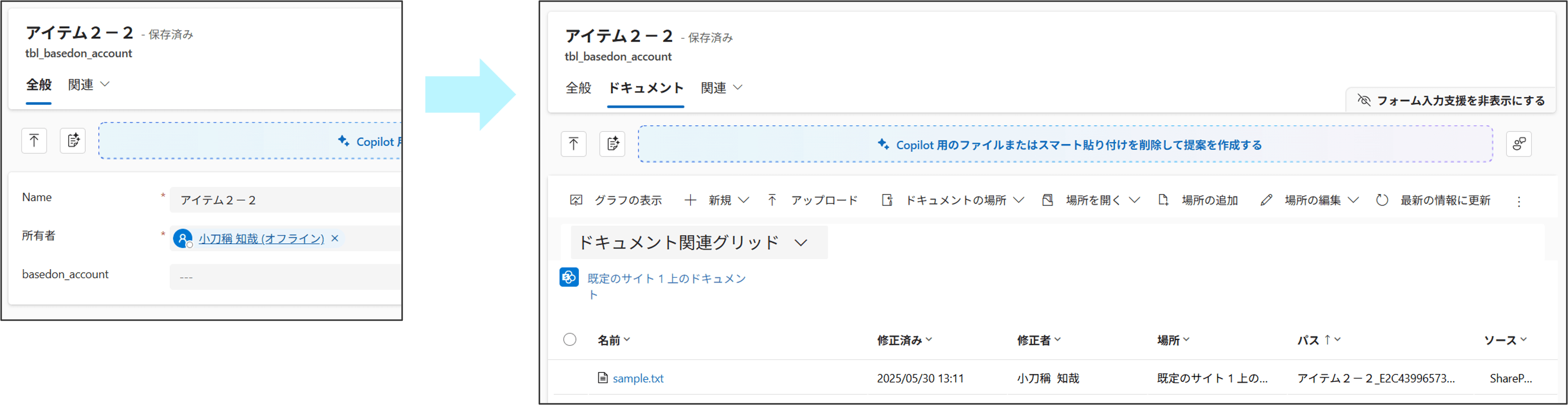The height and width of the screenshot is (405, 1568).
Task: Click the basedon_account lookup field
Action: click(285, 277)
